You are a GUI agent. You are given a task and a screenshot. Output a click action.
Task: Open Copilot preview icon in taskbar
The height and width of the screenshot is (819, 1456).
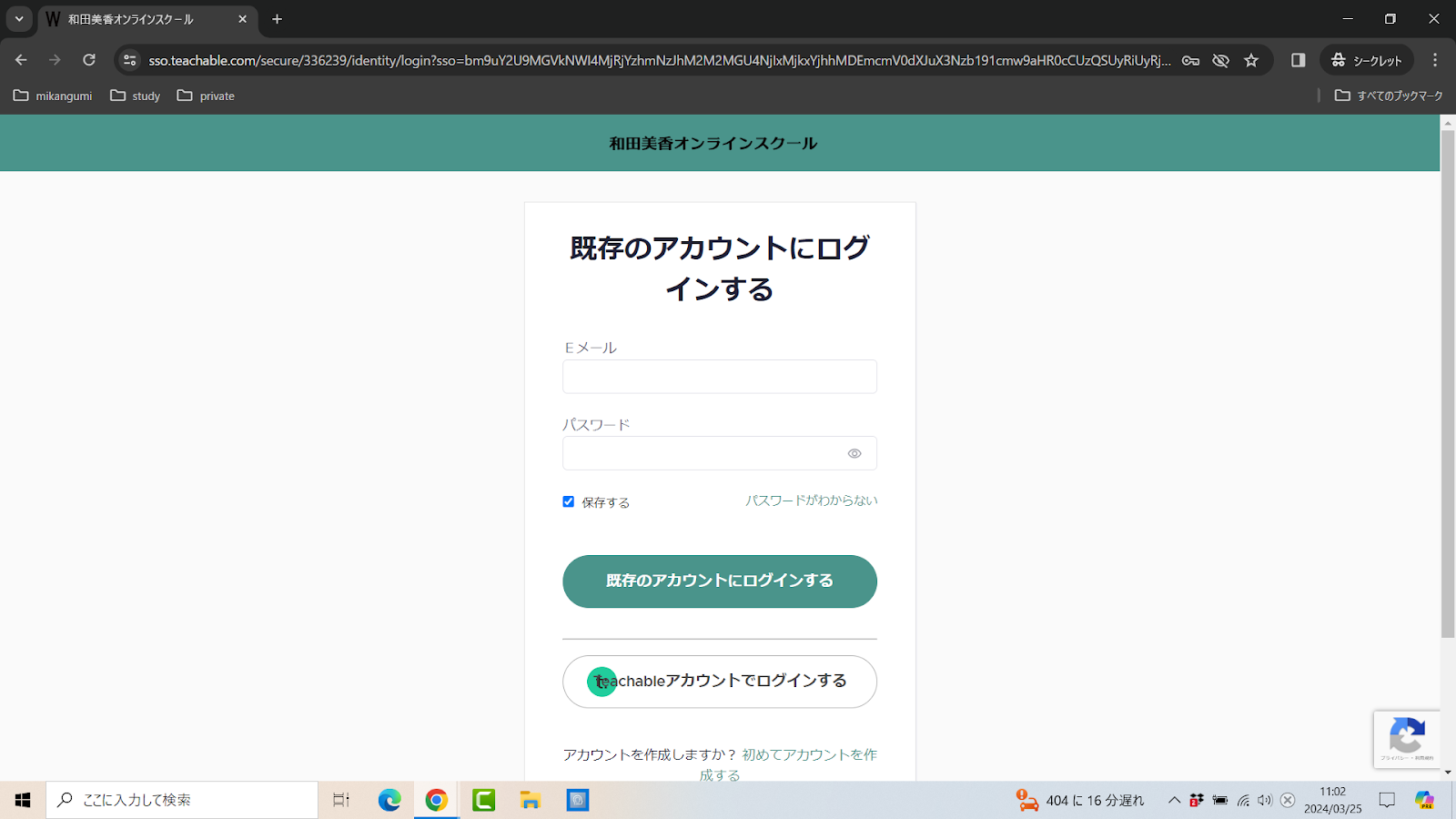(1425, 800)
